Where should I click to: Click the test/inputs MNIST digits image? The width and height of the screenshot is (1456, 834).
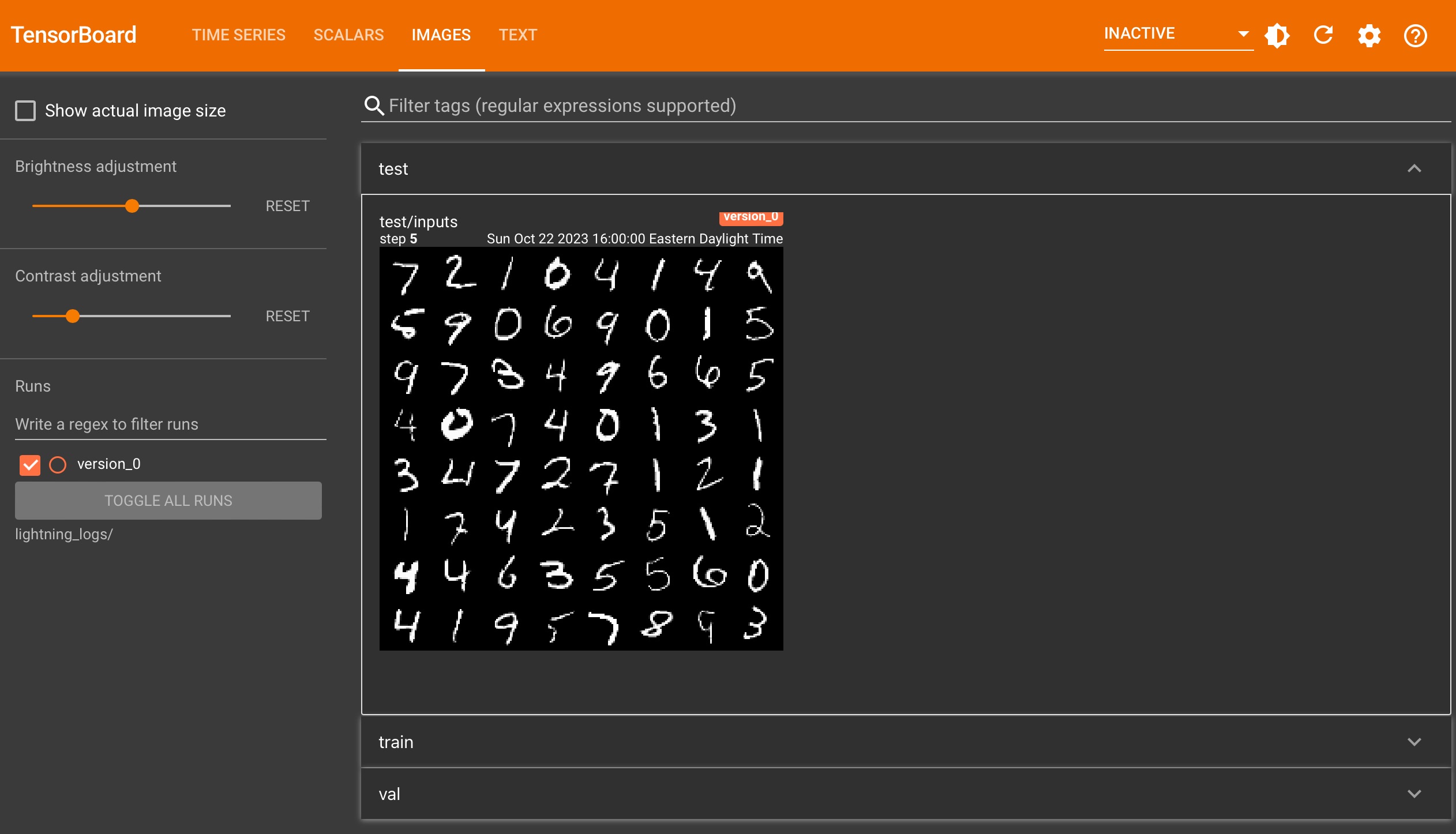[x=581, y=448]
